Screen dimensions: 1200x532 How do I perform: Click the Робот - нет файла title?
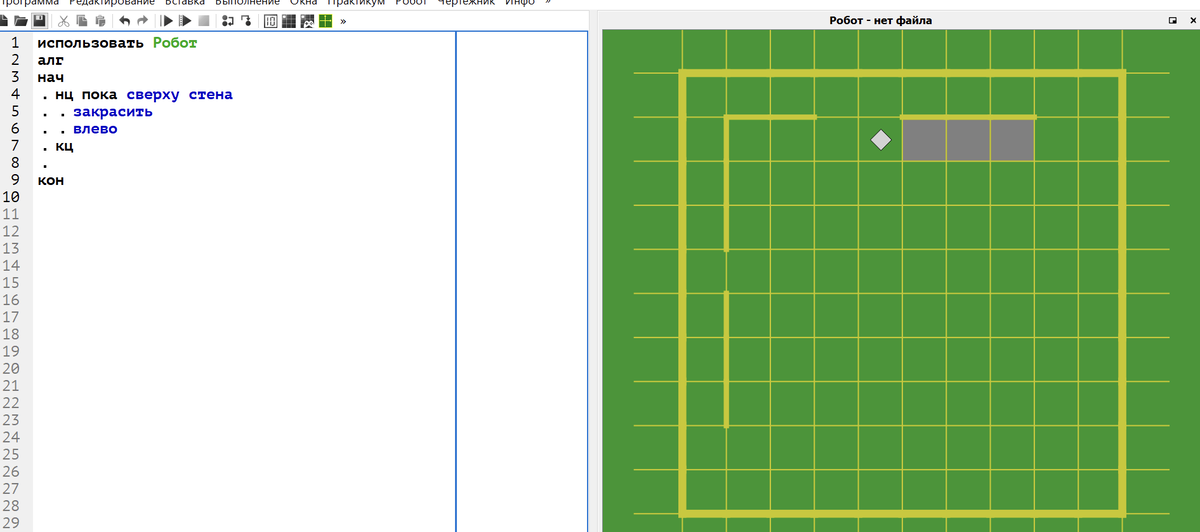pos(881,20)
